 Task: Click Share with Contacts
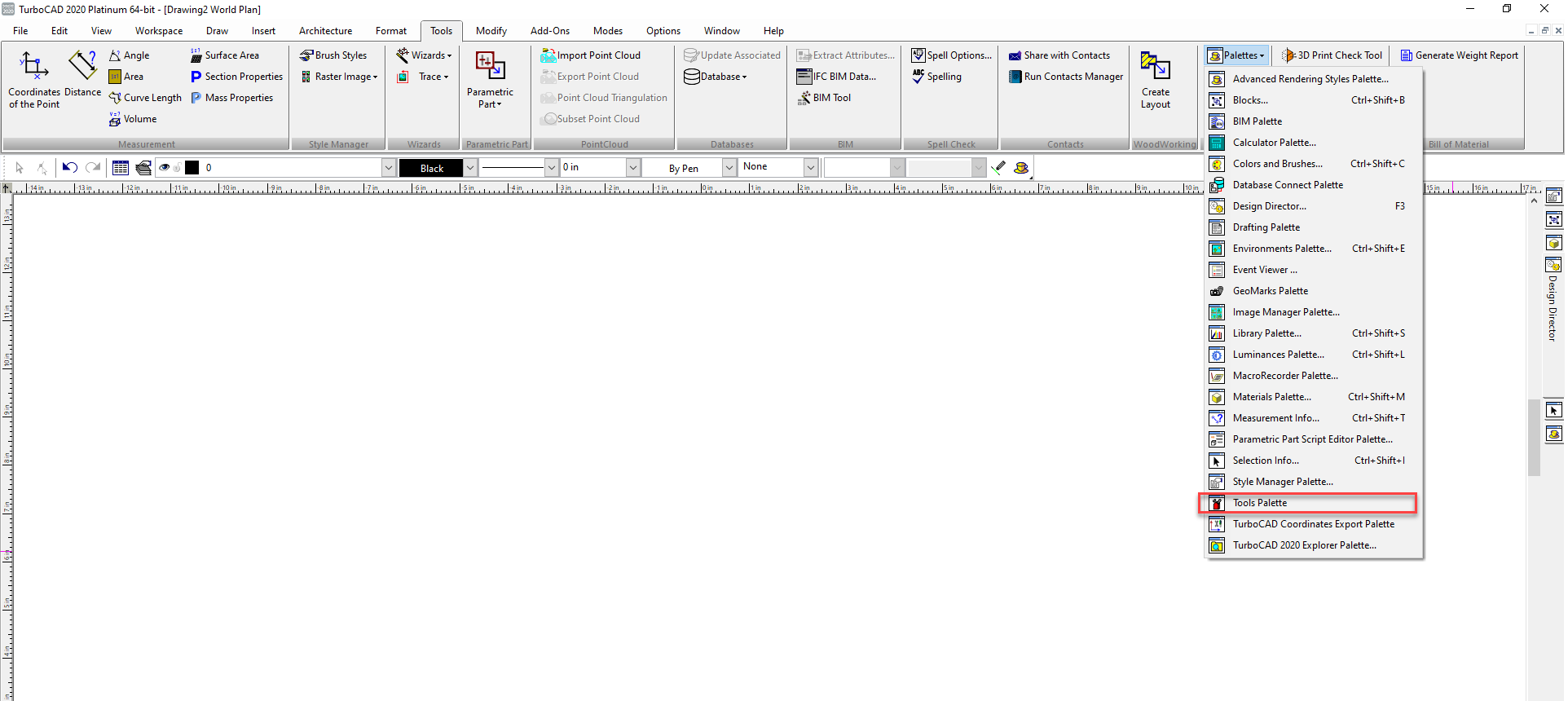click(x=1059, y=55)
